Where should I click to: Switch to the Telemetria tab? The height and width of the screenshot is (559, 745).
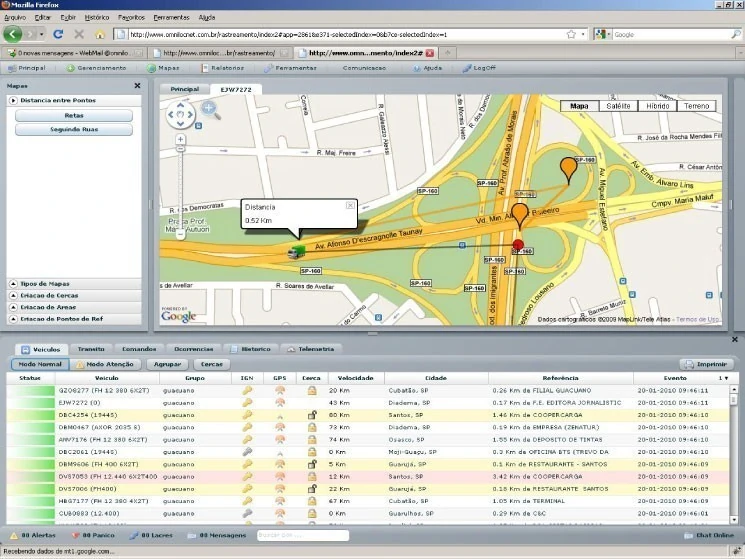coord(311,349)
